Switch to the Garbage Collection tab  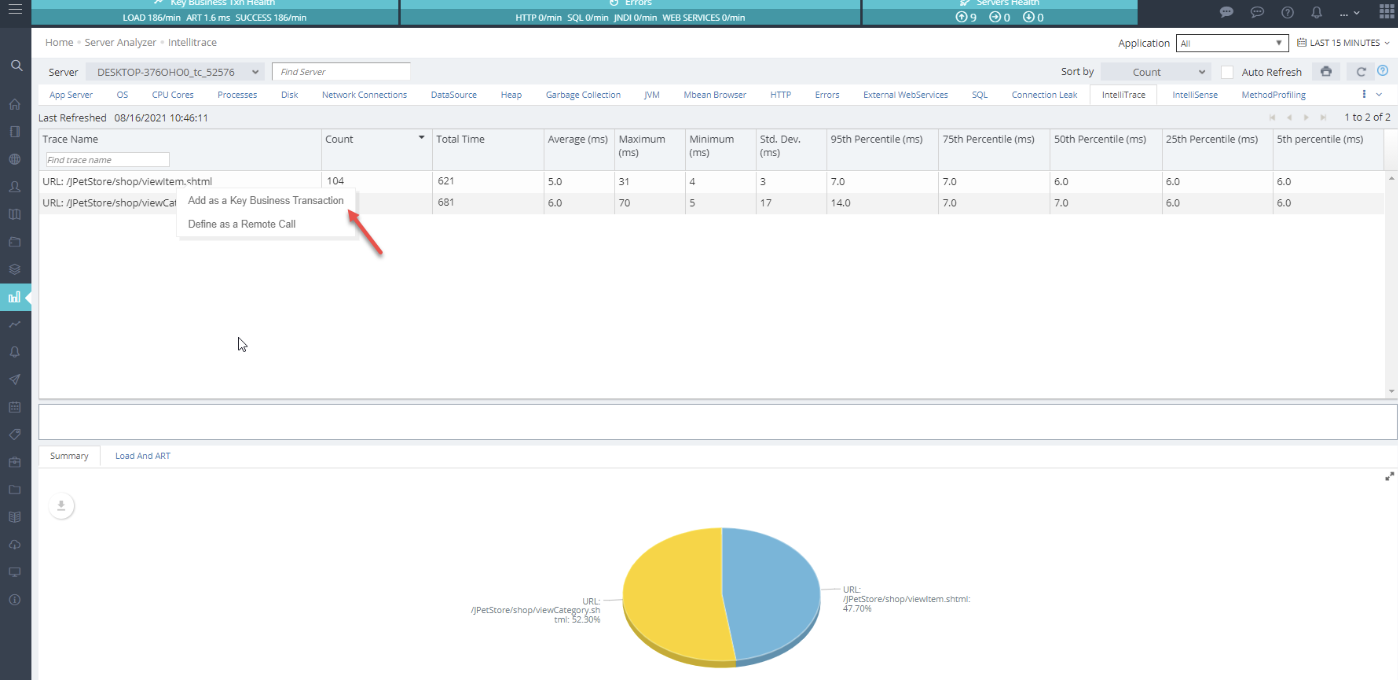(x=583, y=95)
